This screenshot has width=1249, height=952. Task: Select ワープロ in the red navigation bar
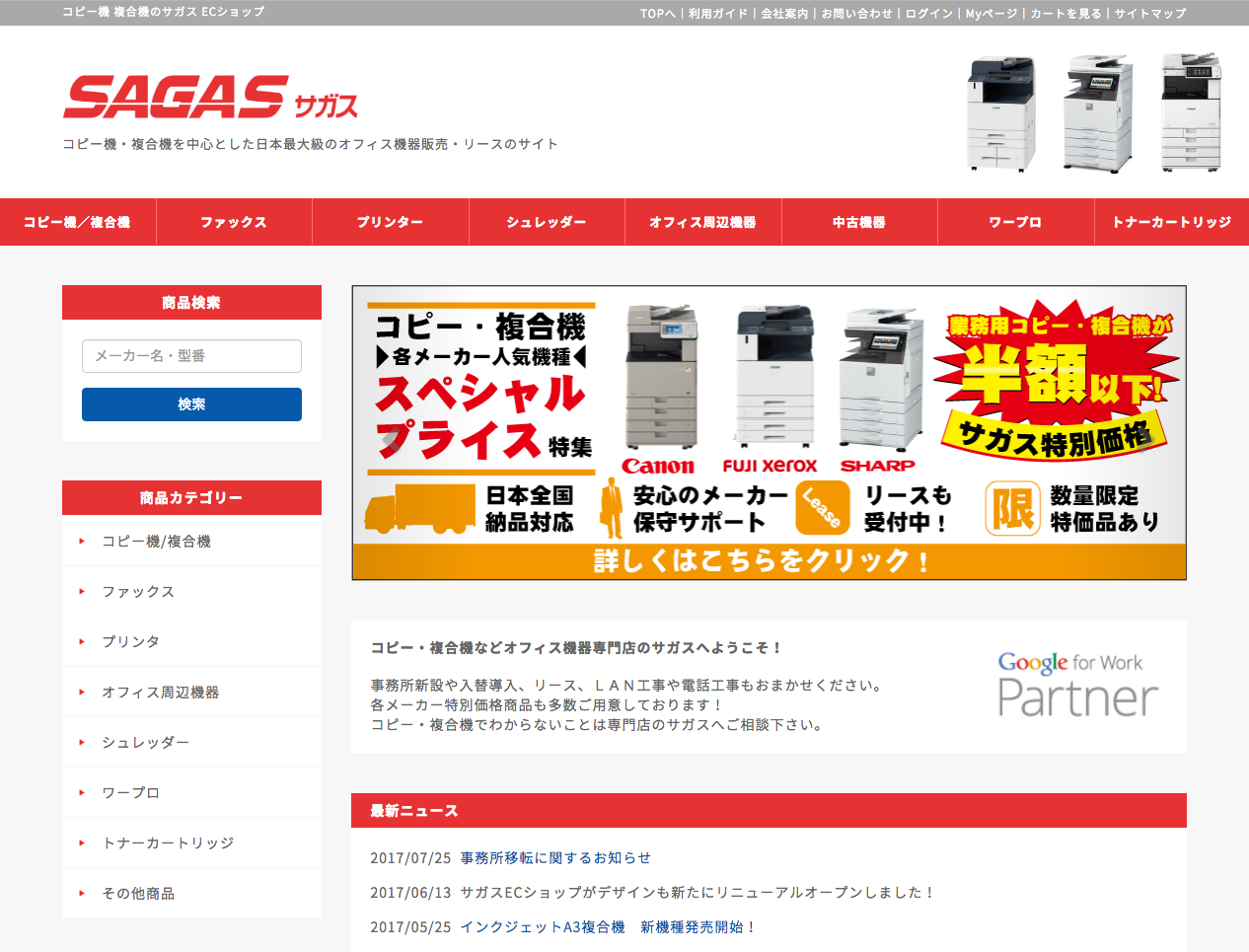point(1016,222)
